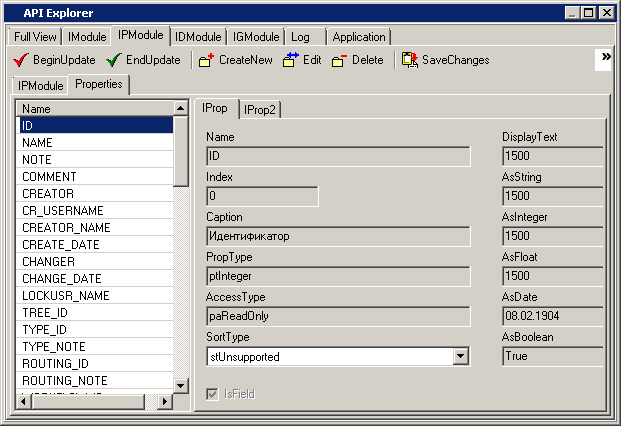Open the SortType dropdown
621x426 pixels.
460,356
